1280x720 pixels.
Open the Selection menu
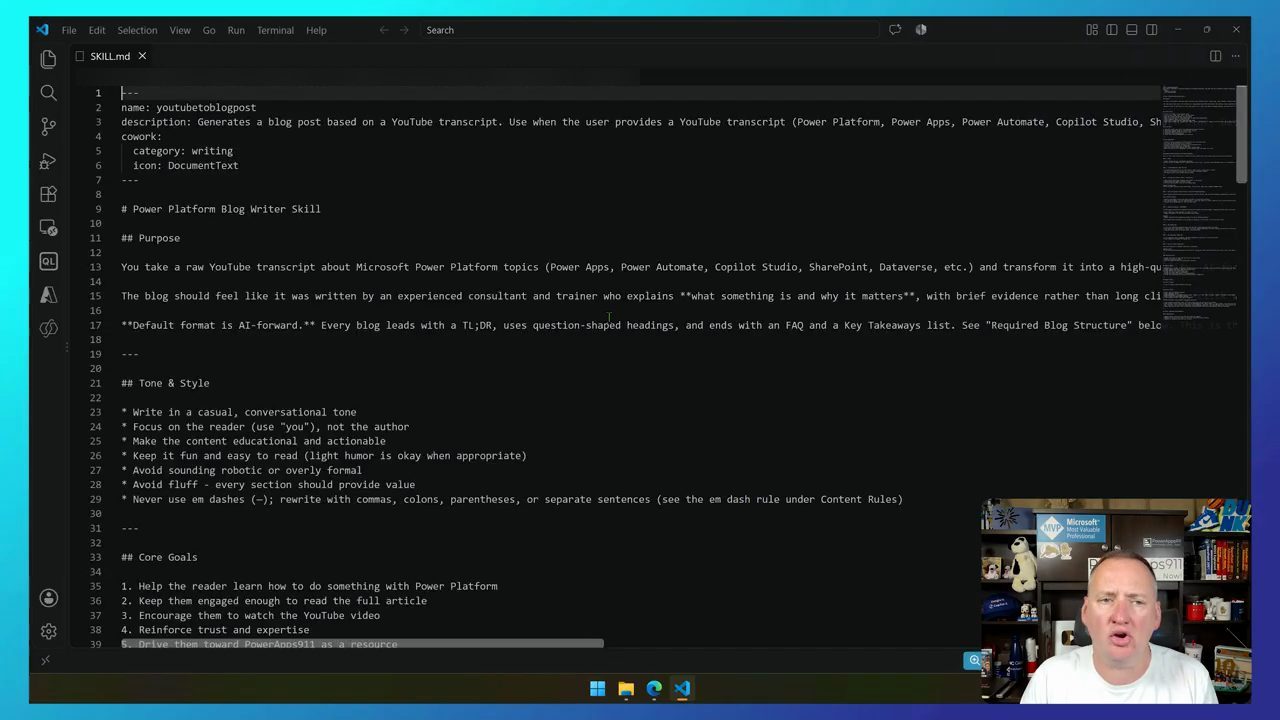137,30
